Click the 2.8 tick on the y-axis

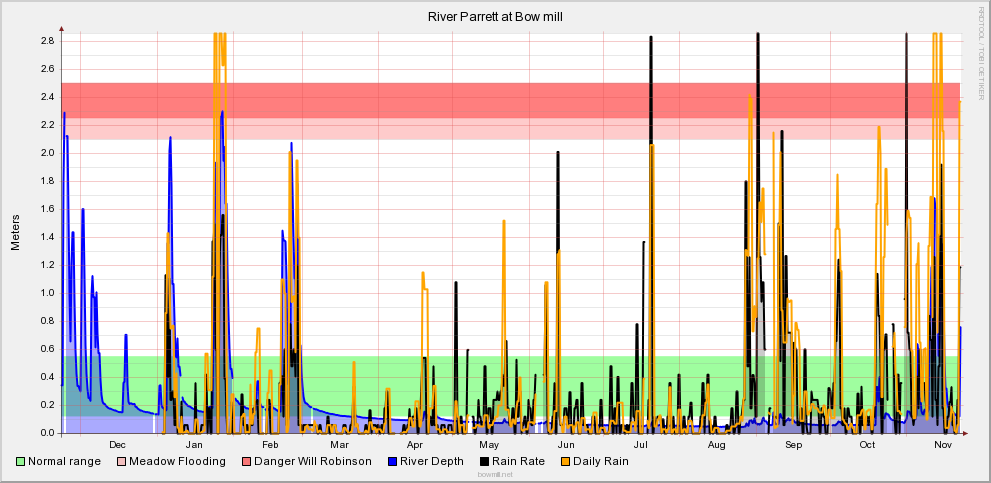(x=46, y=41)
